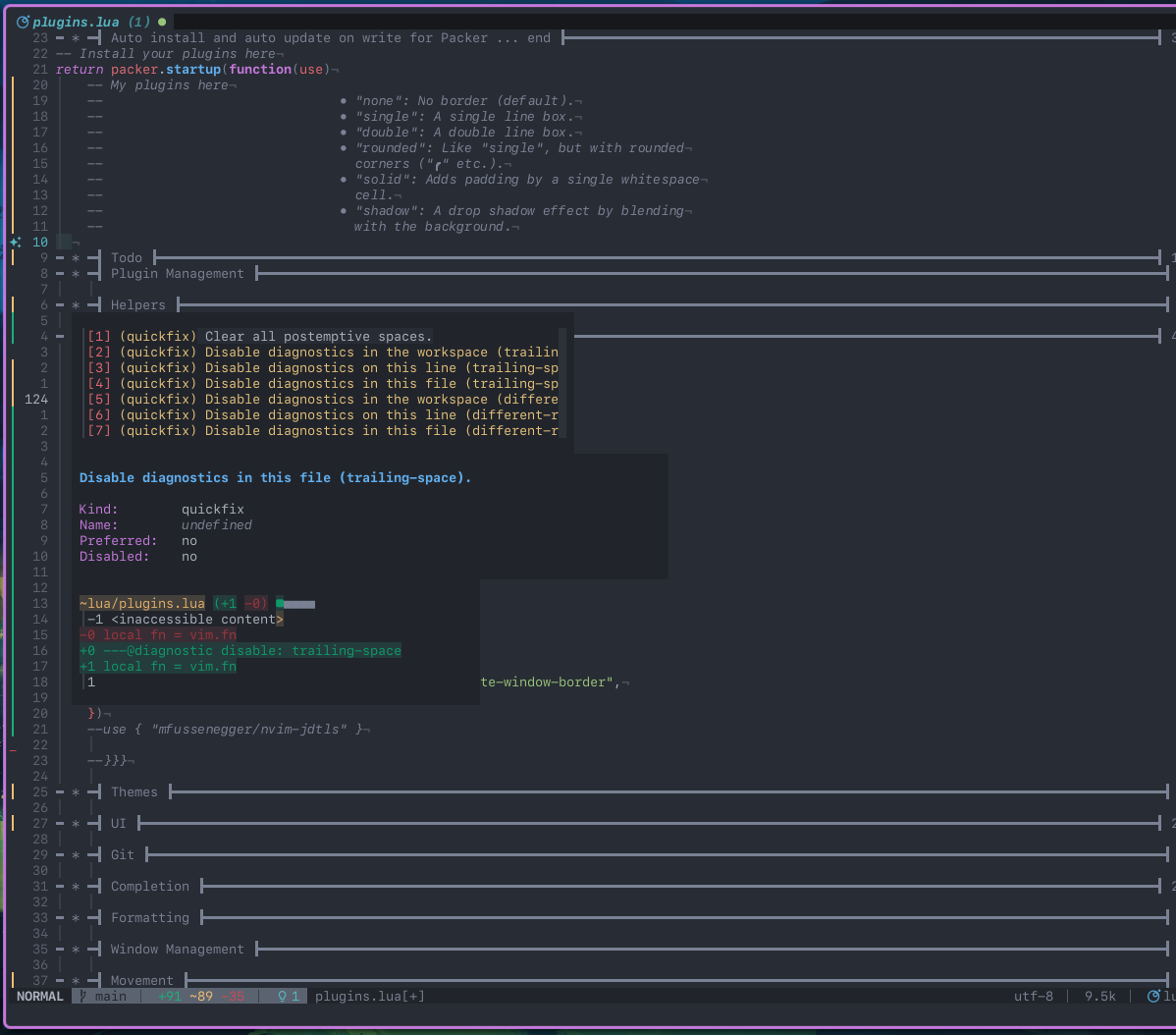Viewport: 1176px width, 1035px height.
Task: Toggle the fold on the Plugin Management section
Action: [x=75, y=273]
